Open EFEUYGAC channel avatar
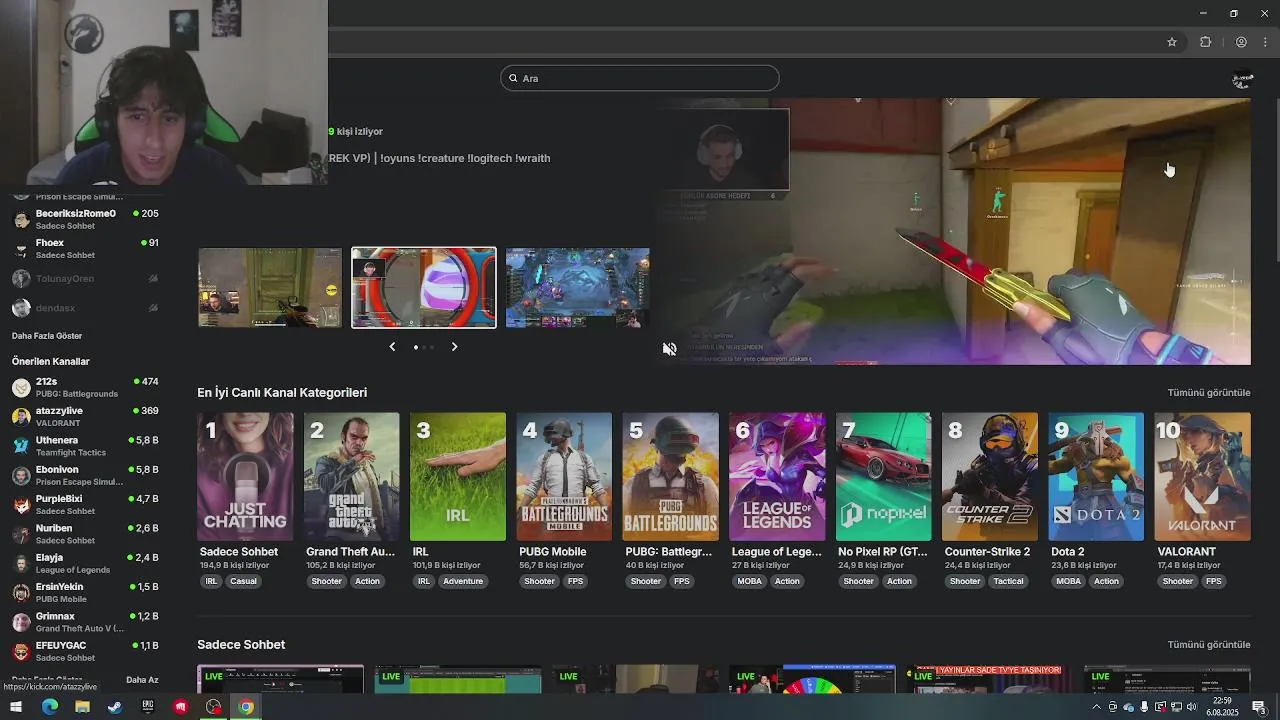 pyautogui.click(x=21, y=652)
